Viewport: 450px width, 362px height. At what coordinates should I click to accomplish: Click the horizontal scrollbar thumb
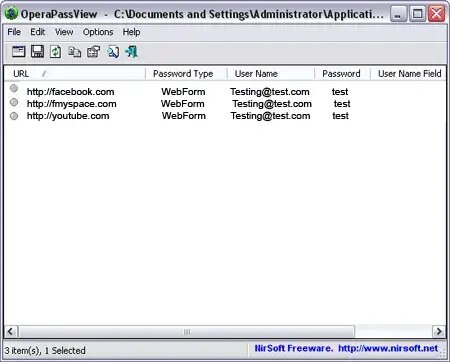point(187,332)
